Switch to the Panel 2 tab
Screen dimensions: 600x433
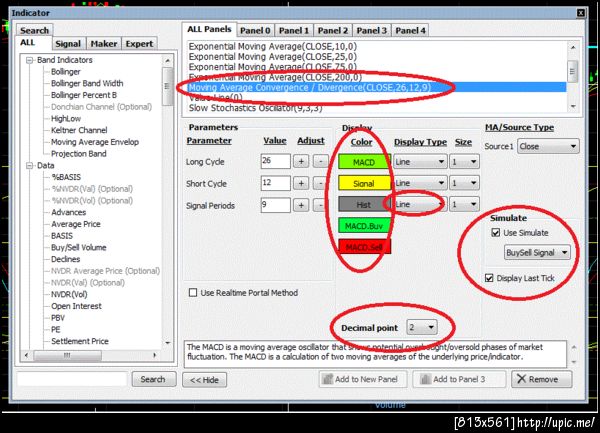pos(333,31)
